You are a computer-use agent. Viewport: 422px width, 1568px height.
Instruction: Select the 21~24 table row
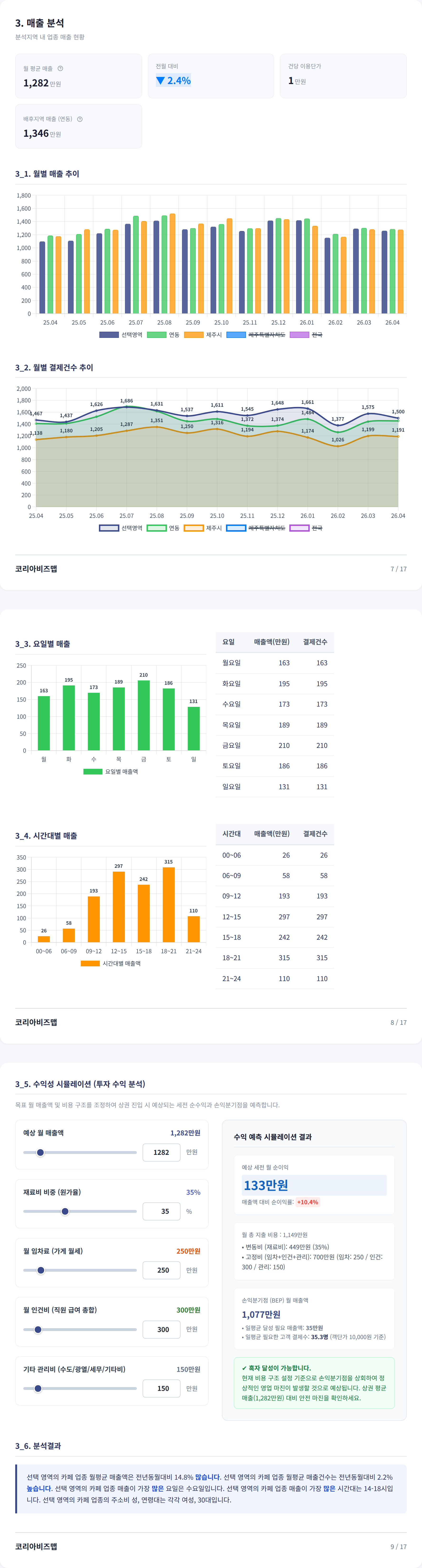(x=275, y=978)
